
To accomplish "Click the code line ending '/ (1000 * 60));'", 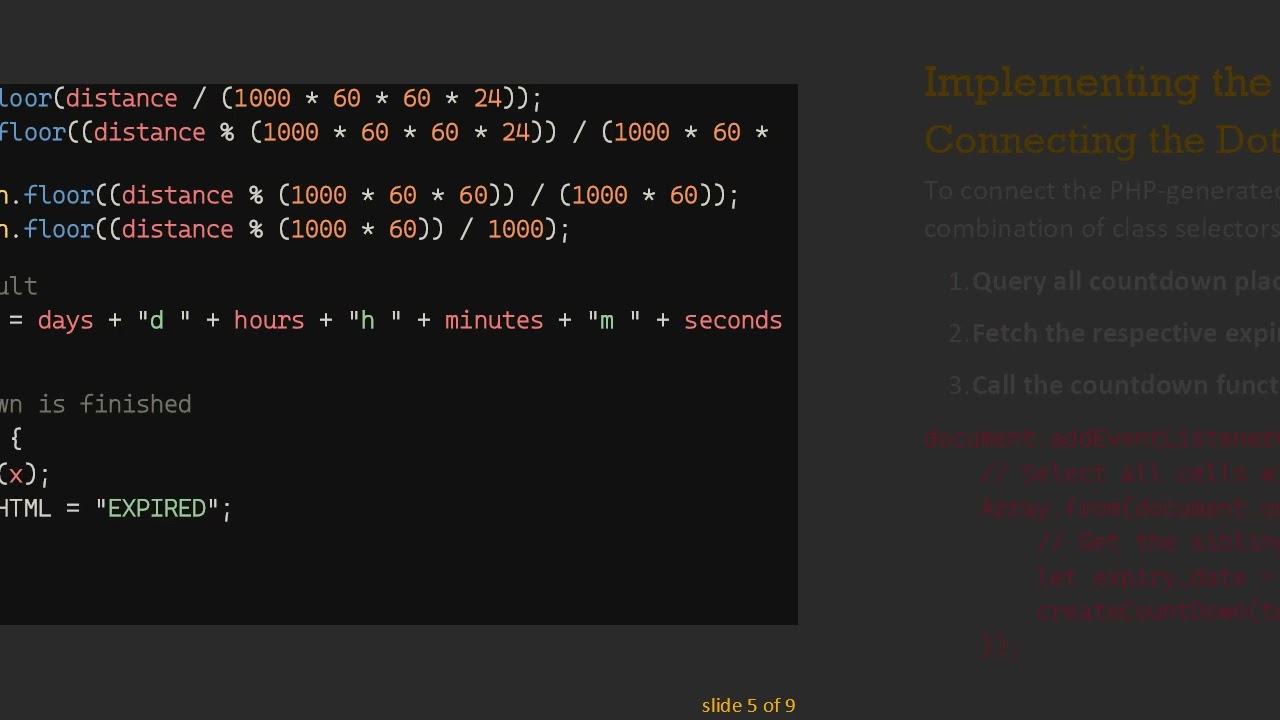I will pos(370,196).
